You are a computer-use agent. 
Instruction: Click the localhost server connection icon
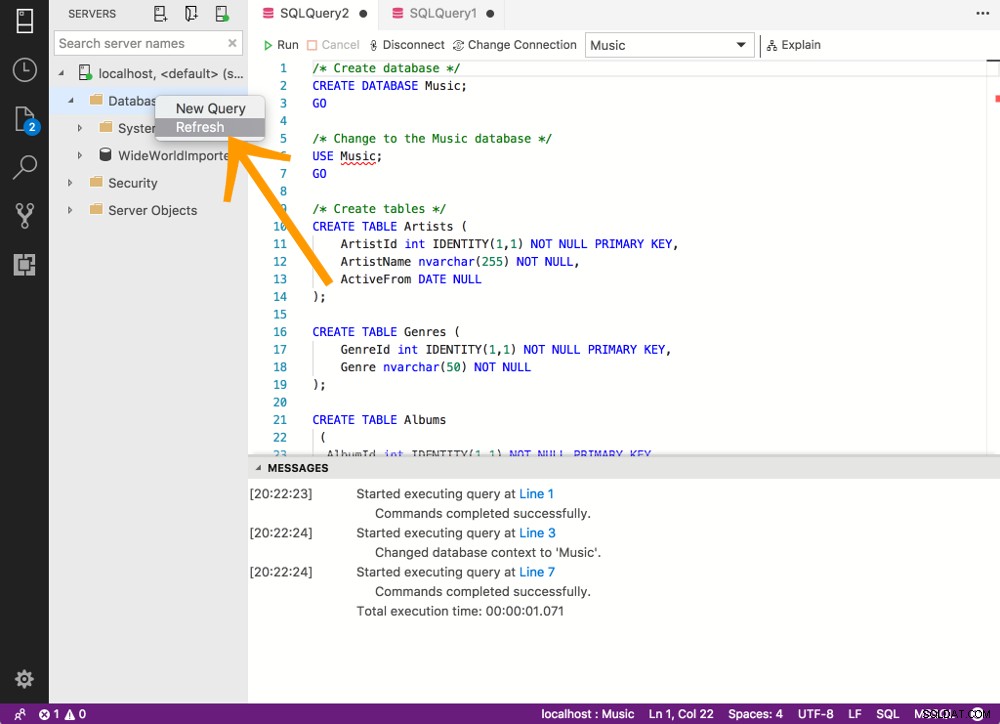tap(85, 73)
